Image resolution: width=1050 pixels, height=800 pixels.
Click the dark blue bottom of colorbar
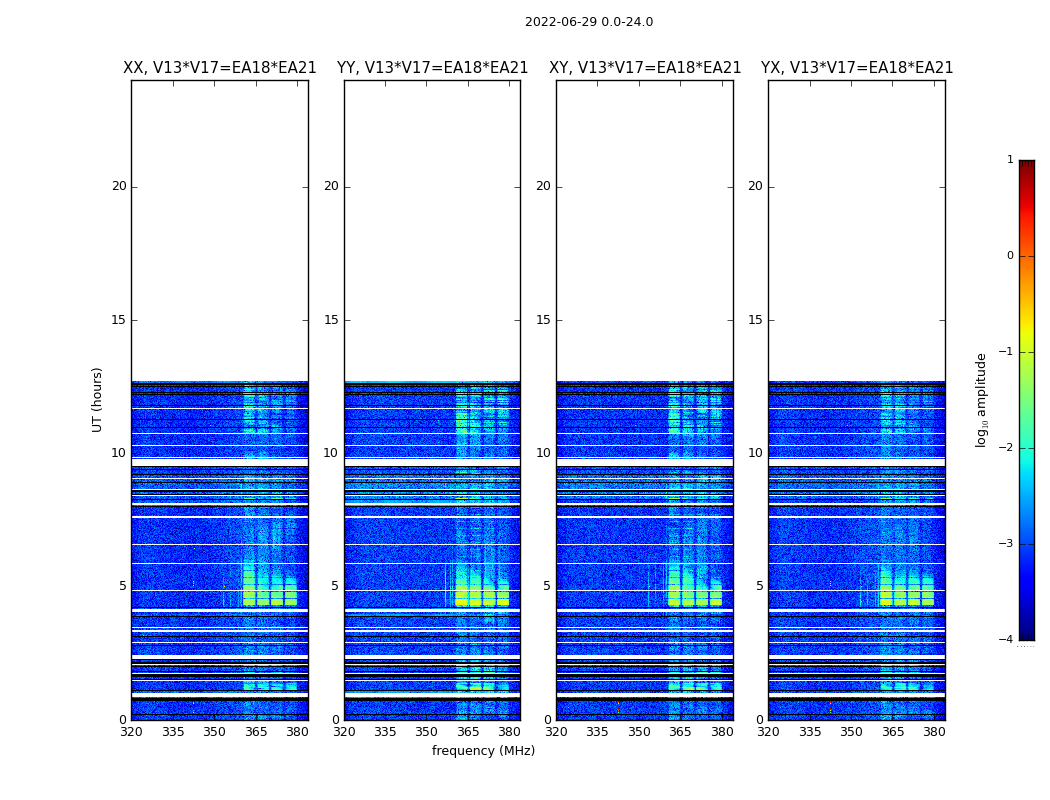(1026, 632)
